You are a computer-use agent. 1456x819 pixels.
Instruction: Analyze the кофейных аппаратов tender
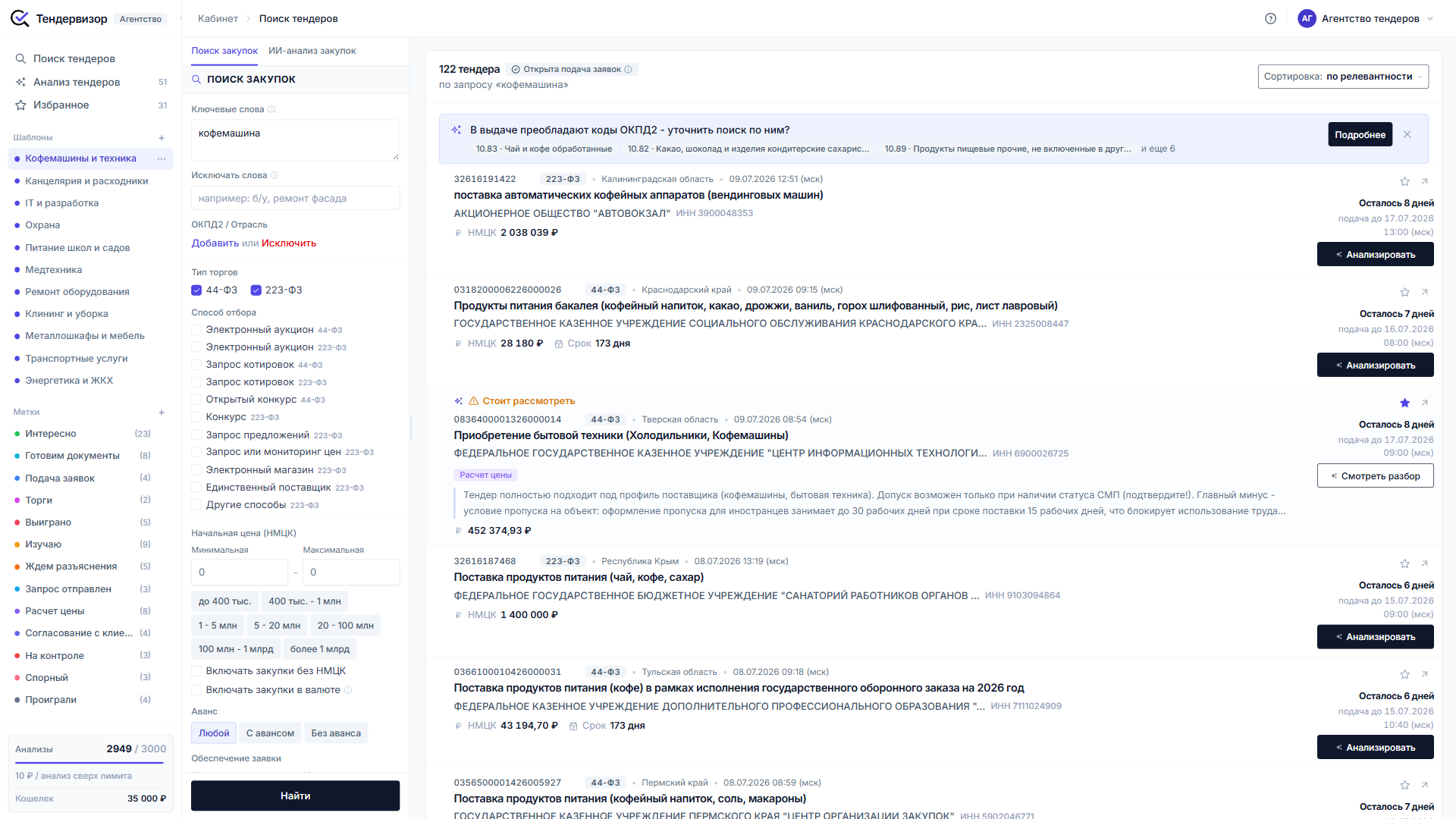click(x=1376, y=254)
